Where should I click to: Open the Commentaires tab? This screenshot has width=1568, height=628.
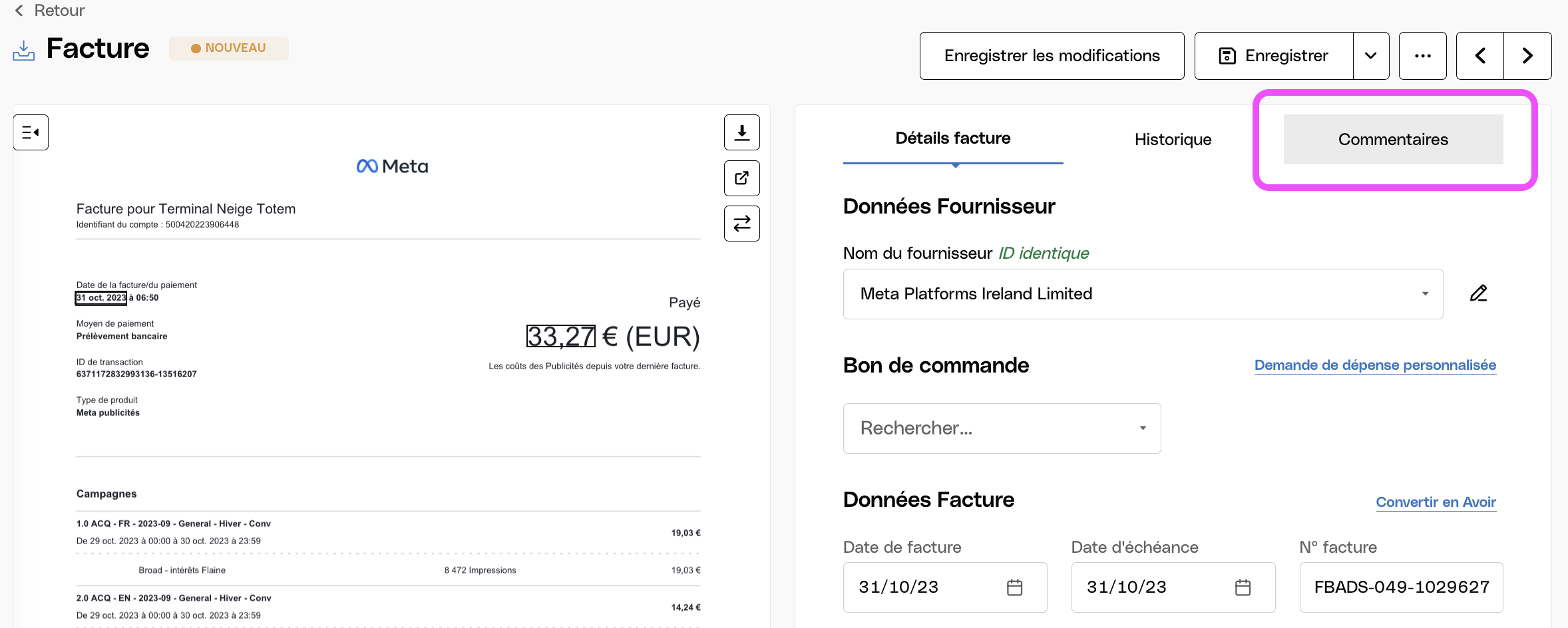click(1394, 140)
